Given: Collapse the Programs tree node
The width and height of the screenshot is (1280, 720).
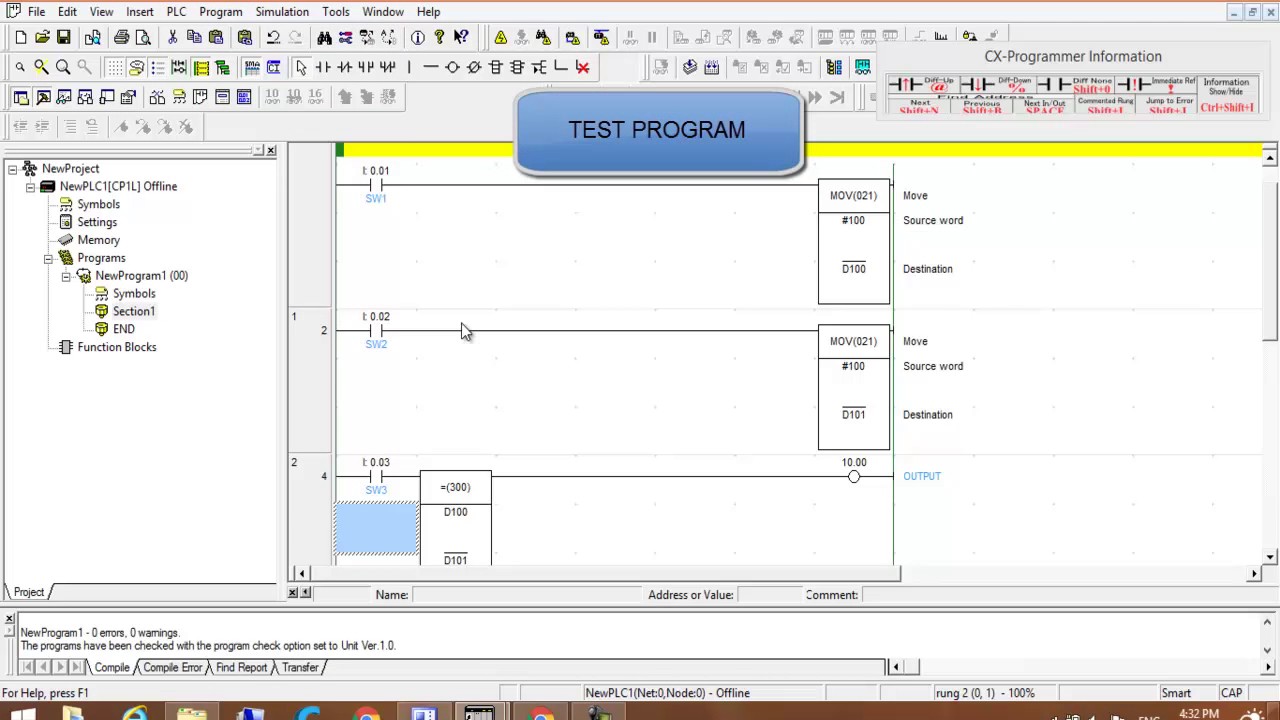Looking at the screenshot, I should coord(48,258).
